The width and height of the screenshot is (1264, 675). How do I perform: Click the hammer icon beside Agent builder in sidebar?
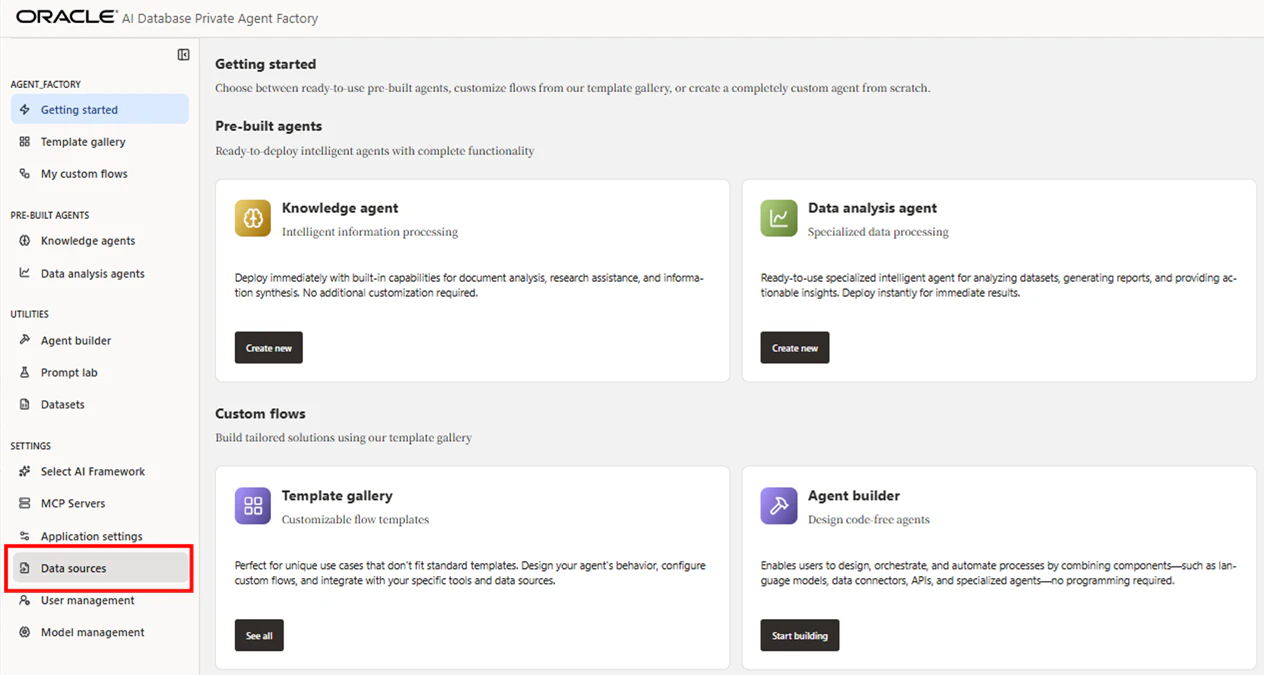coord(25,340)
